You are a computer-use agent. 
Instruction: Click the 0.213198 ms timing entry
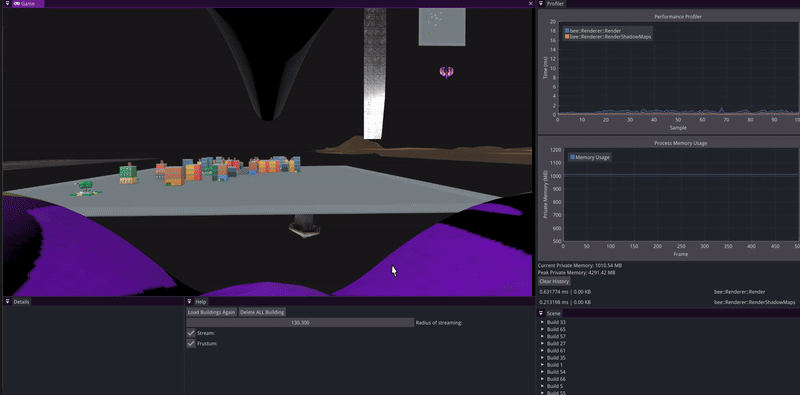coord(565,303)
